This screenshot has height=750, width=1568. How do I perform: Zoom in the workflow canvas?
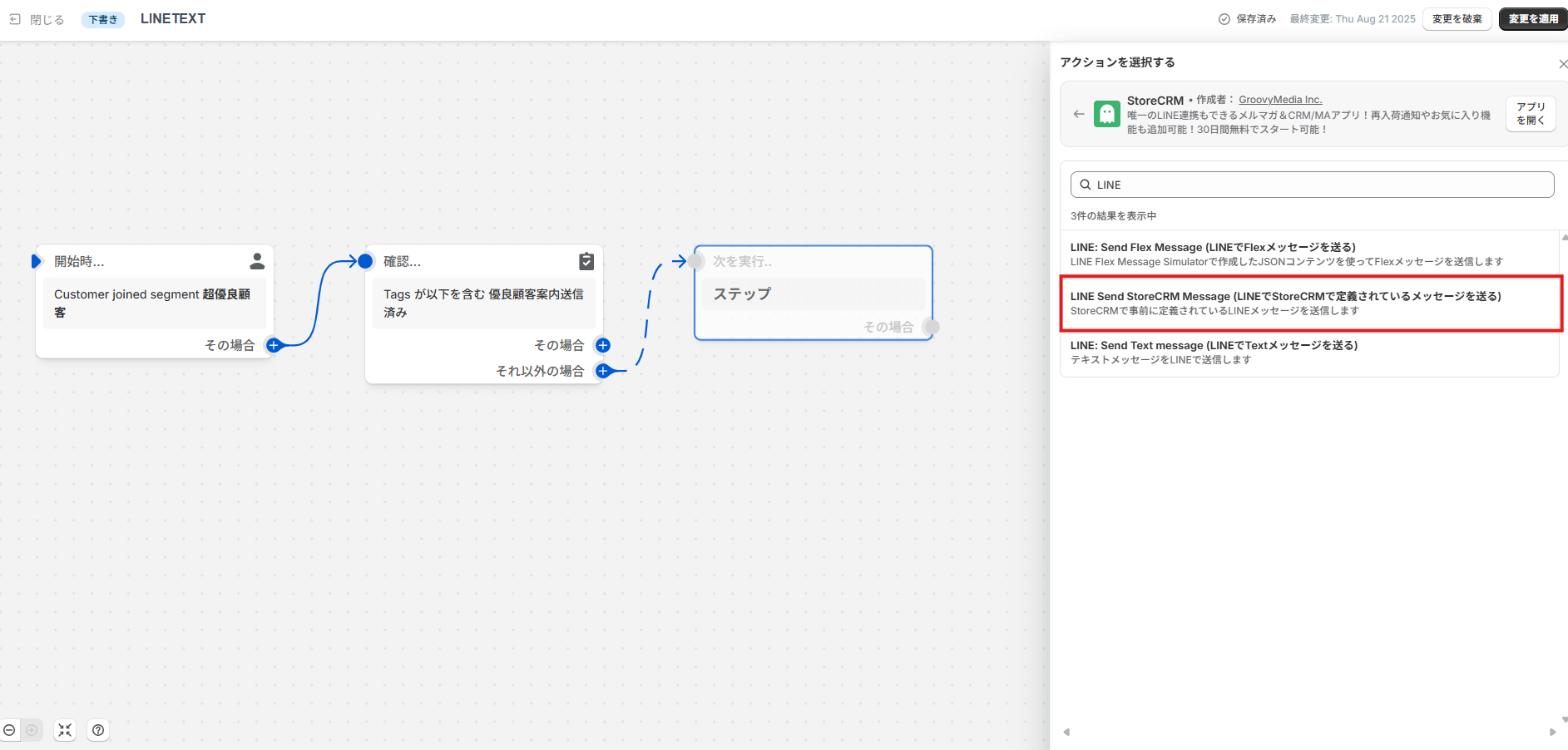[x=32, y=730]
